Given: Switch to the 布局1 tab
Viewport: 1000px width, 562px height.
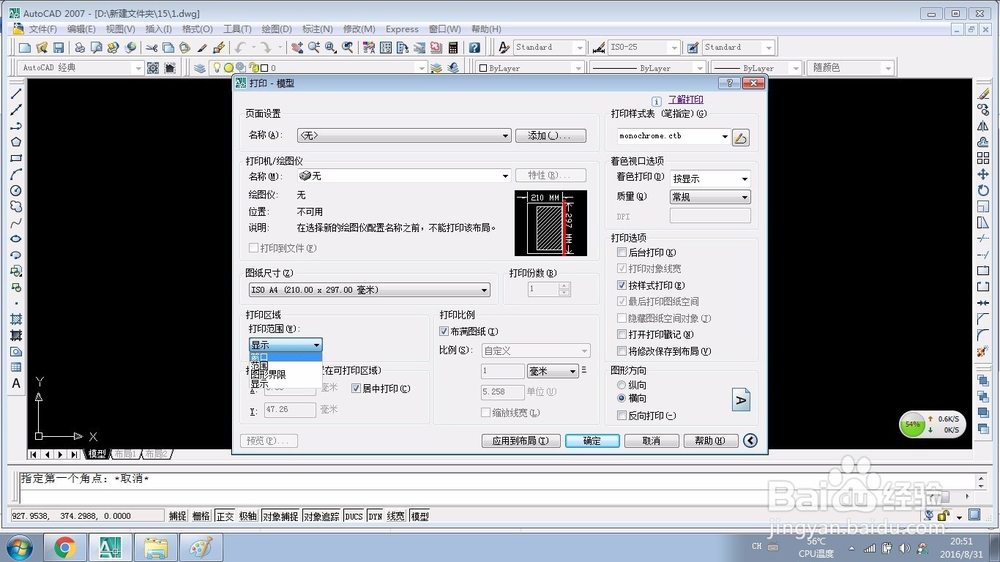Looking at the screenshot, I should pos(126,454).
